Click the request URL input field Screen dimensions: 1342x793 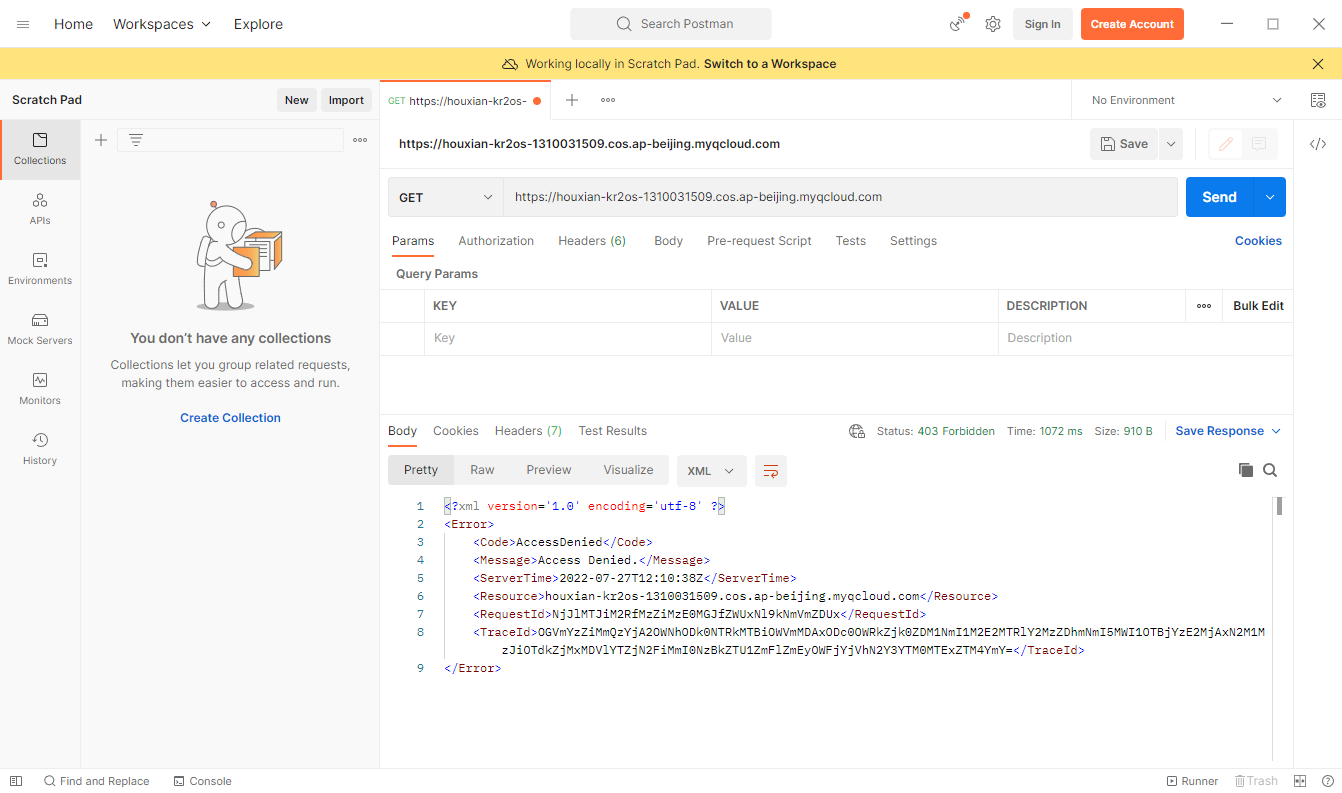pos(840,197)
